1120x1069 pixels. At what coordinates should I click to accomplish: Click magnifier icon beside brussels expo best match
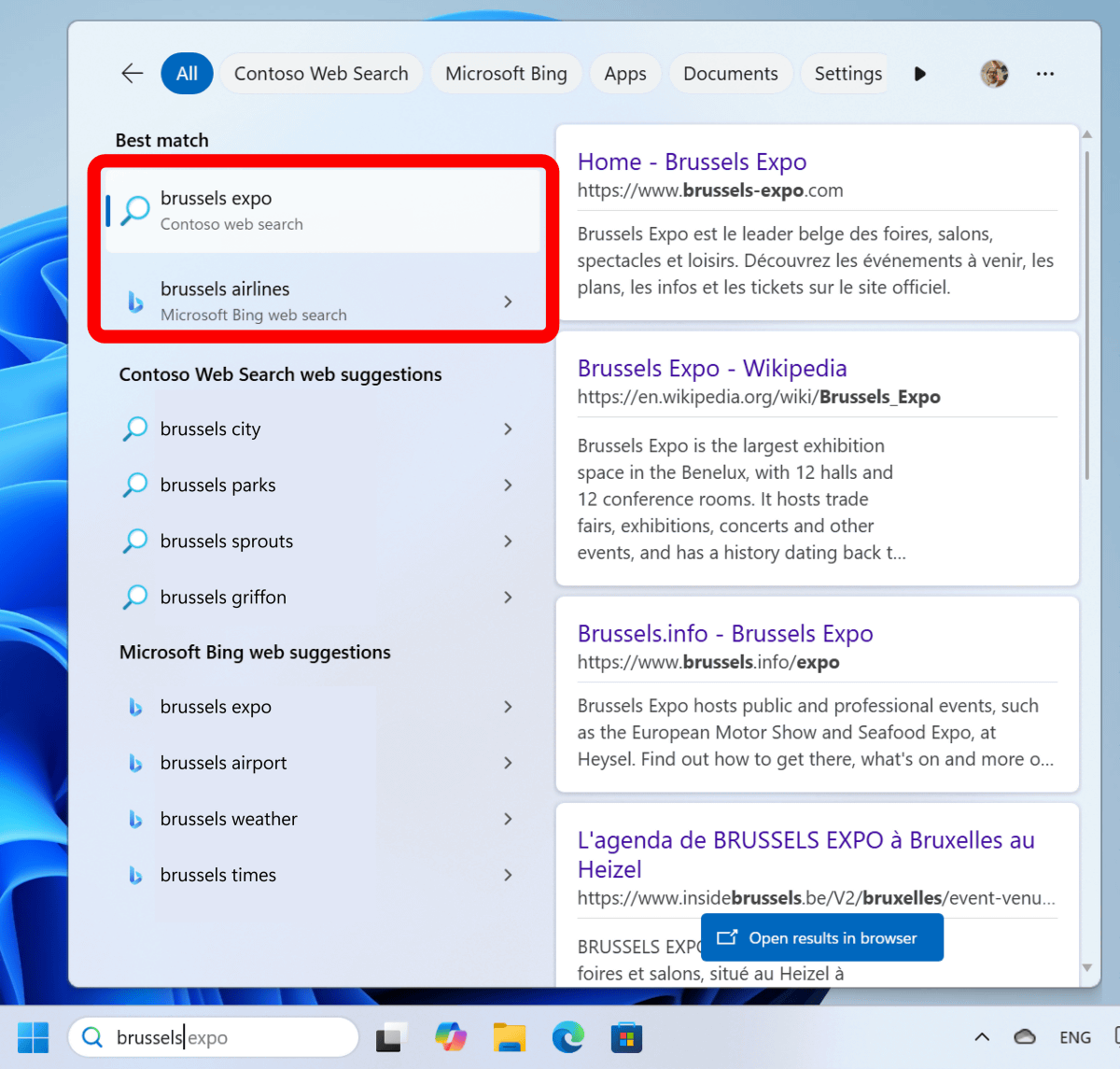(136, 210)
